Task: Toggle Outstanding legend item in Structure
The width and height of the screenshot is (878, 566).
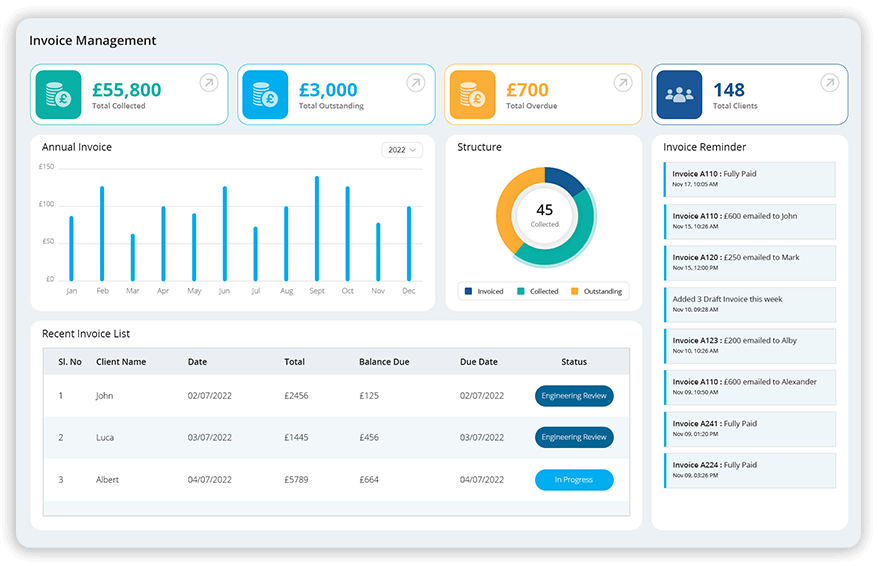Action: point(596,292)
